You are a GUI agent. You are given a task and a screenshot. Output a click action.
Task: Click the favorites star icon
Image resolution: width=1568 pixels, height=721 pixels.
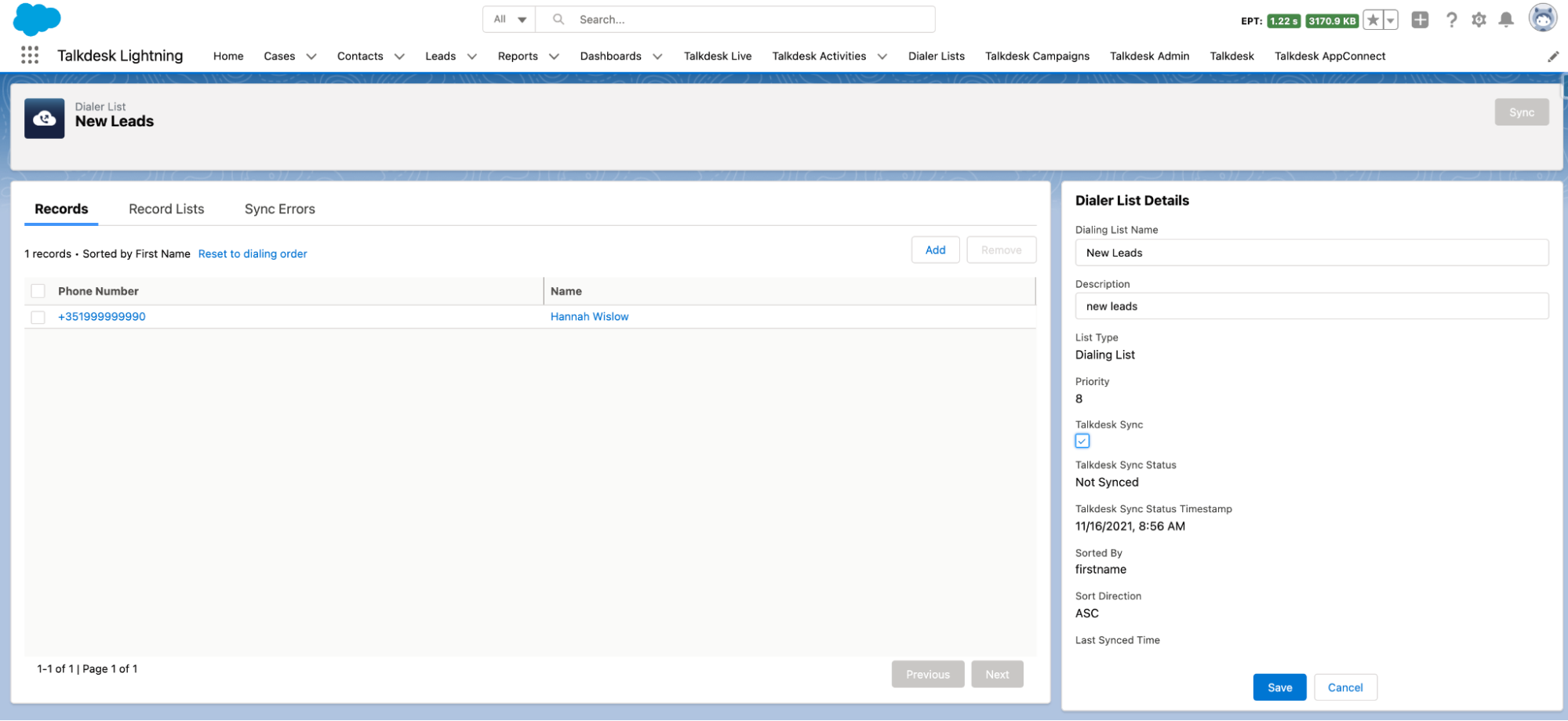tap(1373, 20)
